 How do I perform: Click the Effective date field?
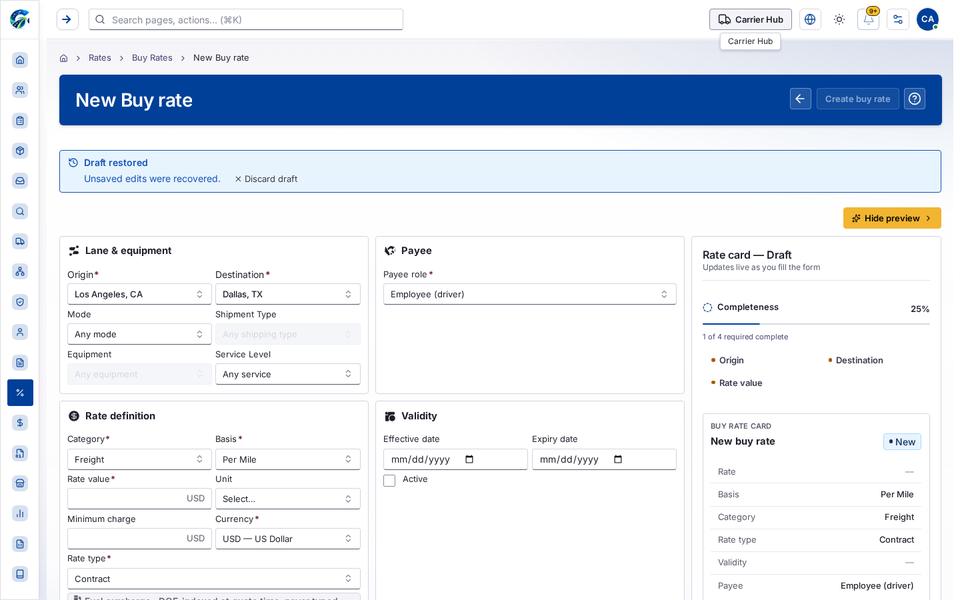pos(455,460)
